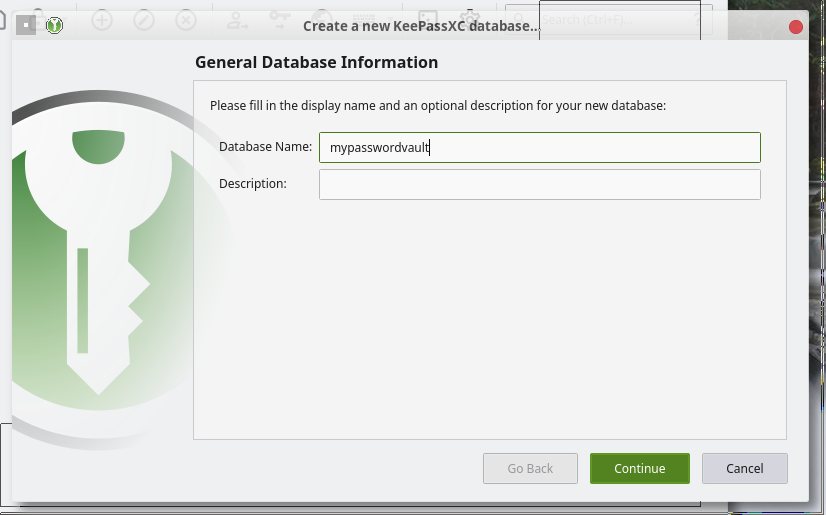
Task: Cancel the new database wizard
Action: point(744,468)
